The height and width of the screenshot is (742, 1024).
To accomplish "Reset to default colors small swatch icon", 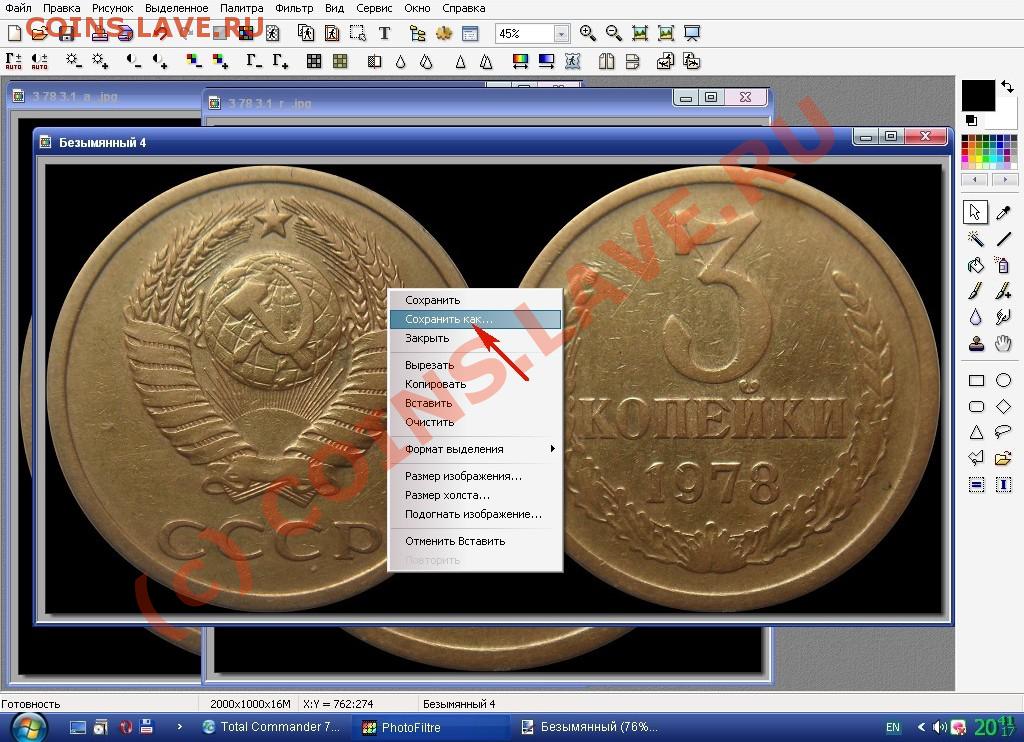I will 971,120.
